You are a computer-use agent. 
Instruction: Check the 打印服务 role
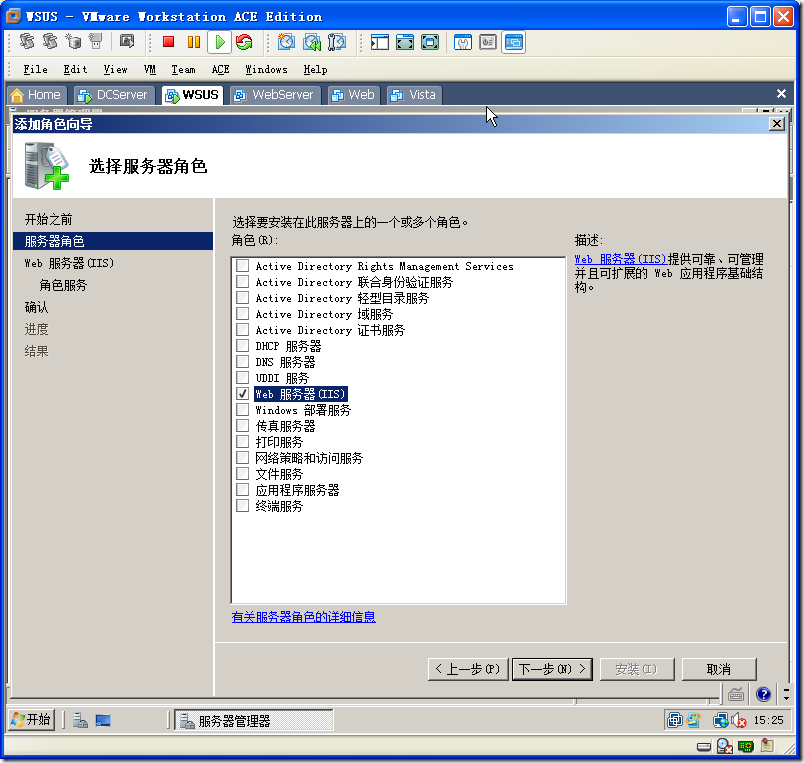pyautogui.click(x=243, y=441)
